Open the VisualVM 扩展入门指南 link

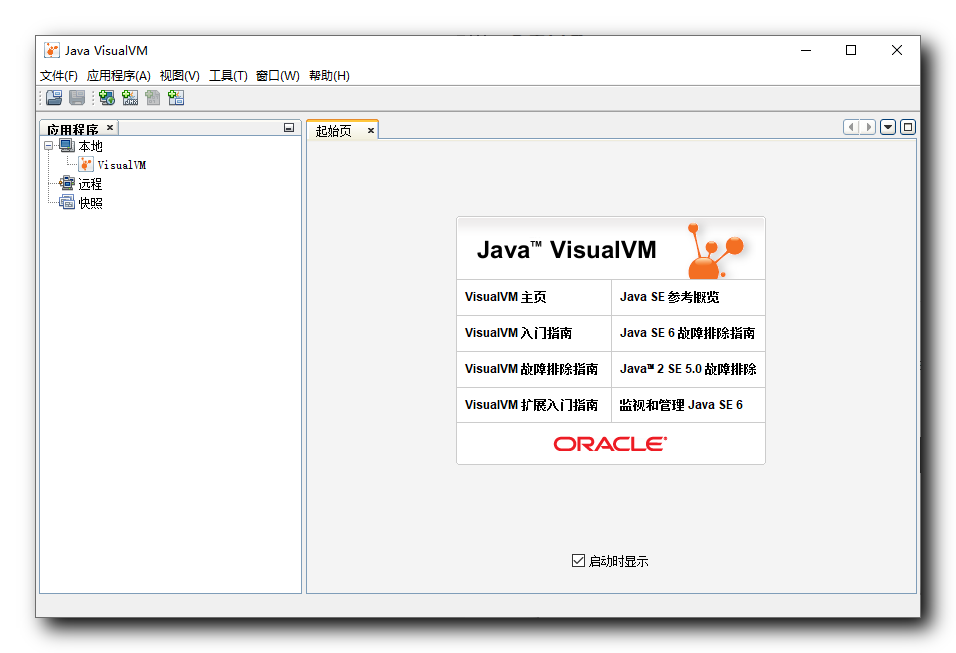[x=531, y=405]
